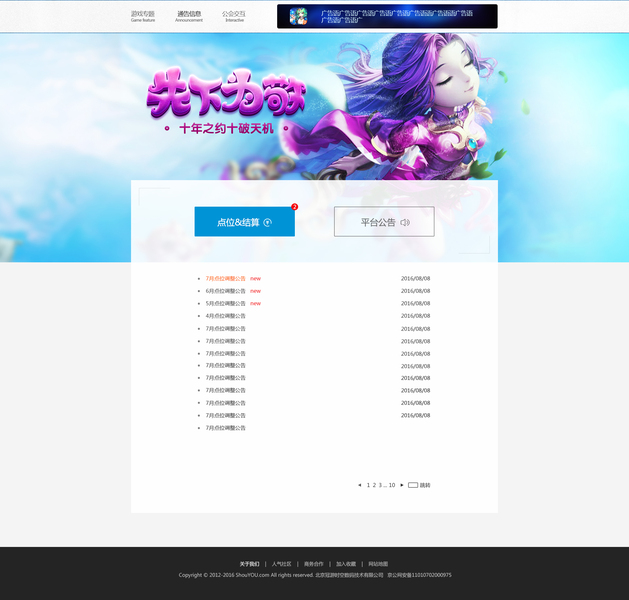Select the 平台公告 tab button
The height and width of the screenshot is (600, 629).
(x=384, y=222)
